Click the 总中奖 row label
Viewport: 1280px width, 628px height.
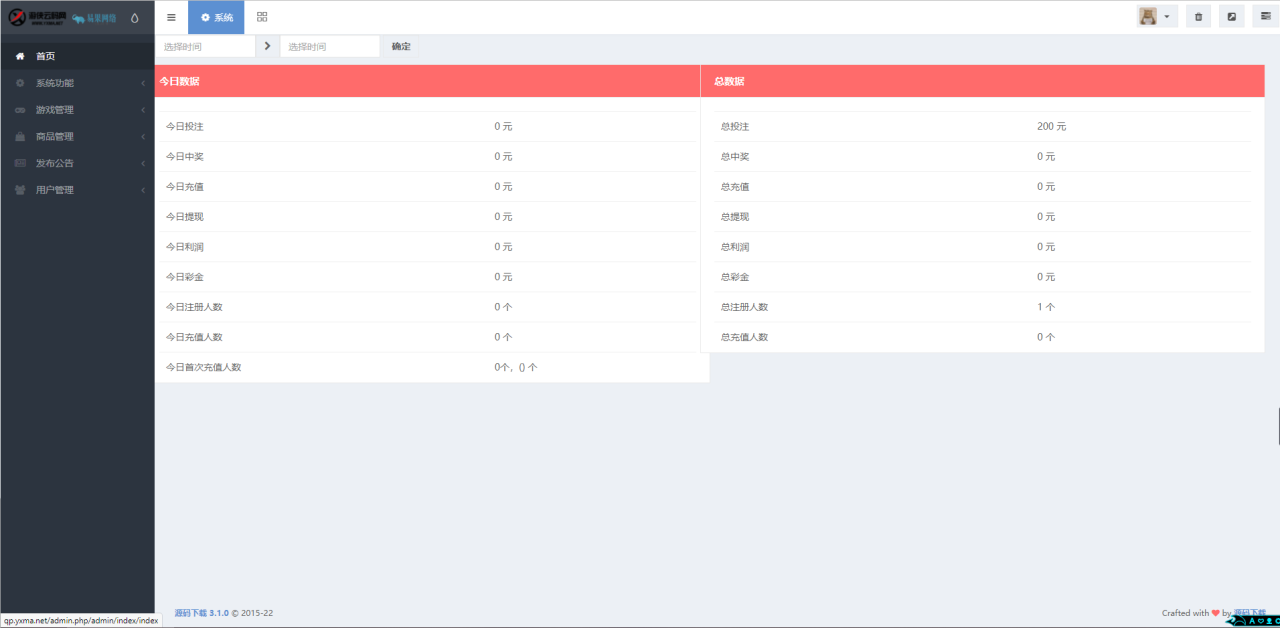tap(735, 157)
